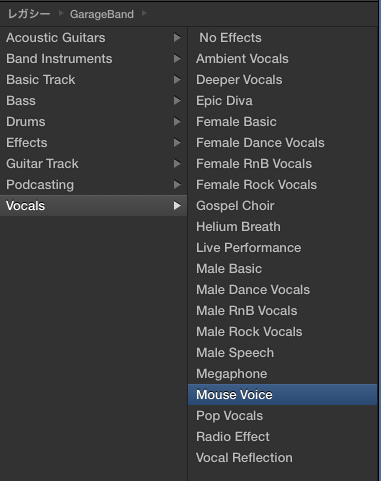Click the レガシー breadcrumb
The image size is (381, 481).
click(x=29, y=14)
